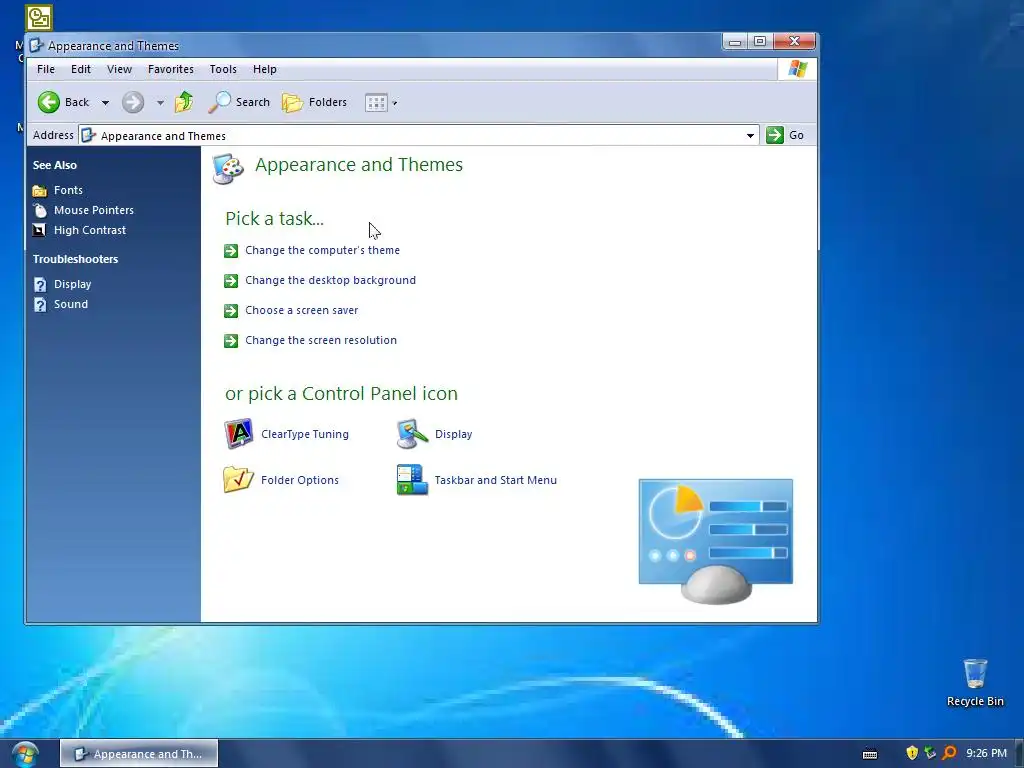The height and width of the screenshot is (768, 1024).
Task: Toggle the Folders pane button
Action: [315, 102]
